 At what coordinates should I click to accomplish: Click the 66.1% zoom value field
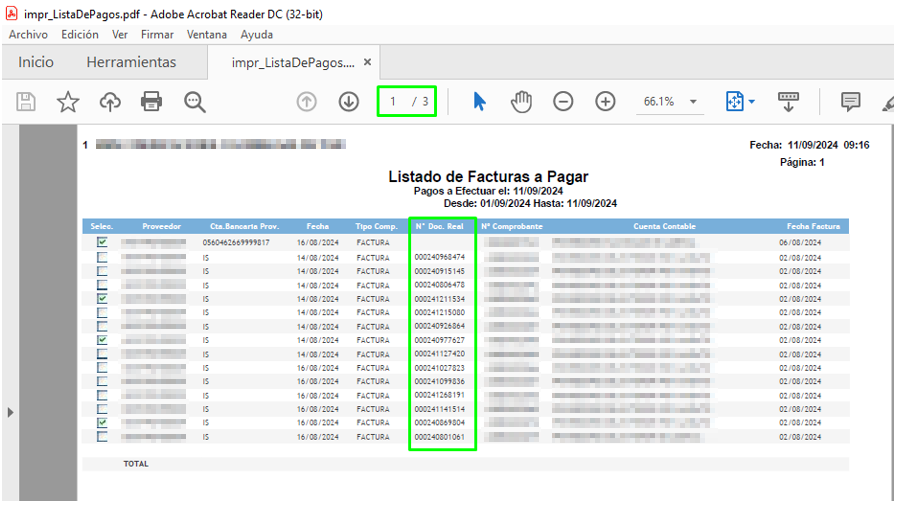click(659, 102)
